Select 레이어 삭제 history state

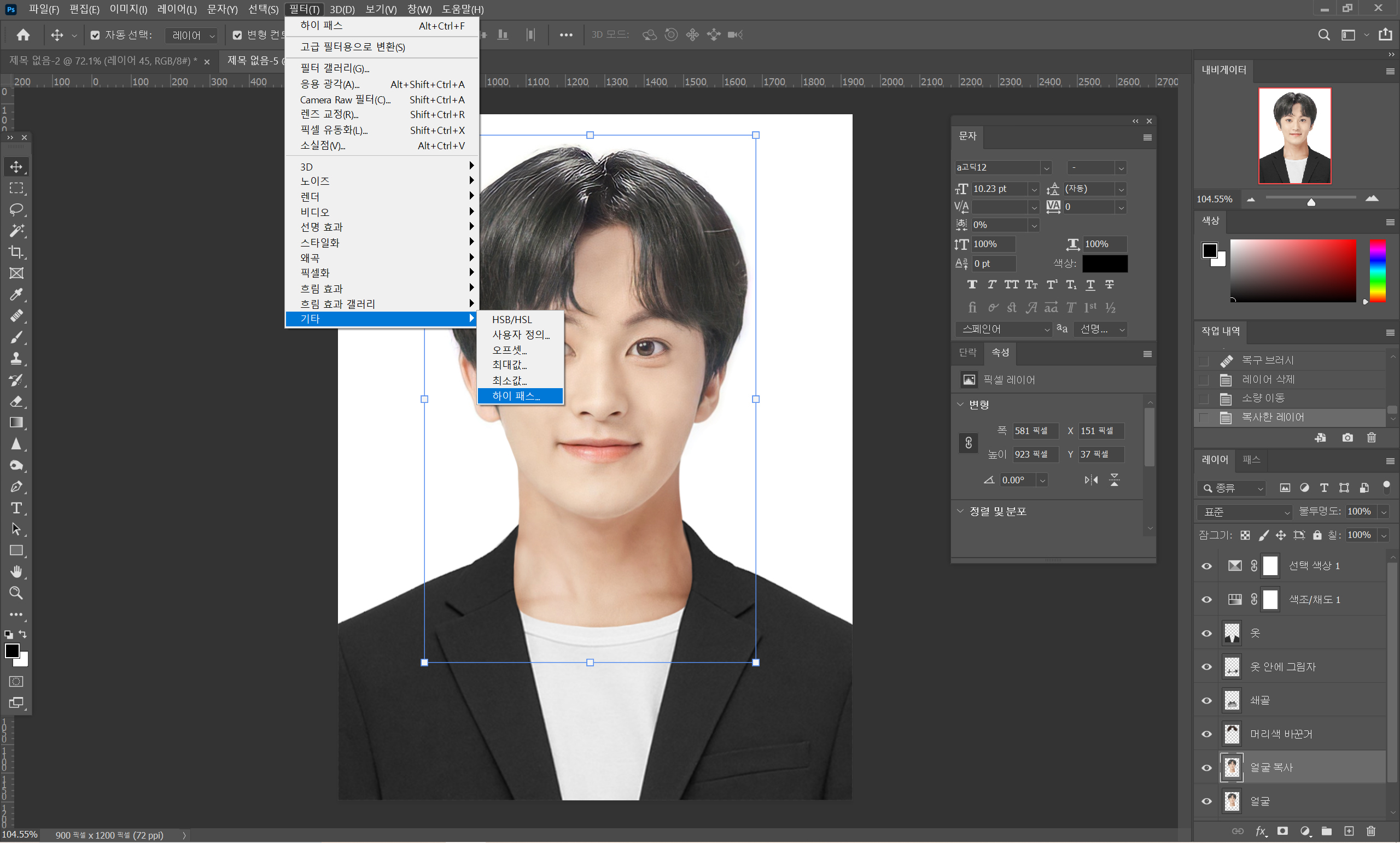click(1268, 379)
